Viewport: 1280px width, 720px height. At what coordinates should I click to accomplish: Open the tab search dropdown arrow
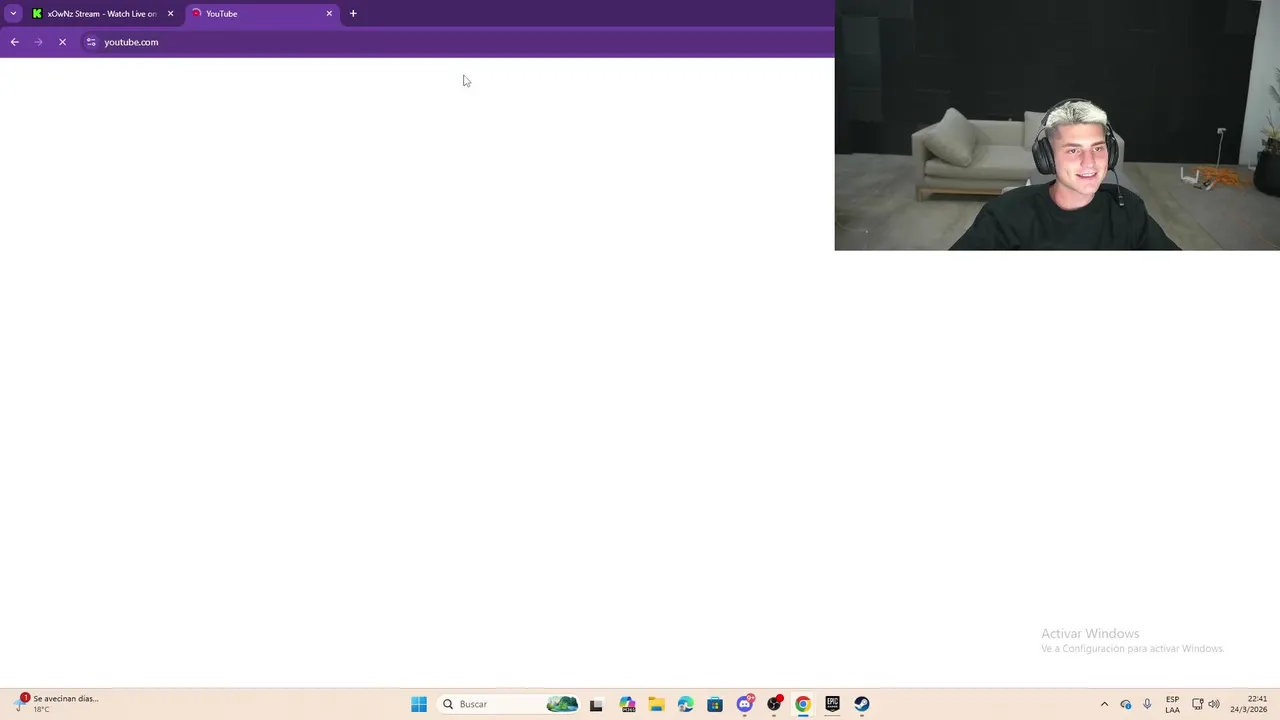tap(13, 14)
